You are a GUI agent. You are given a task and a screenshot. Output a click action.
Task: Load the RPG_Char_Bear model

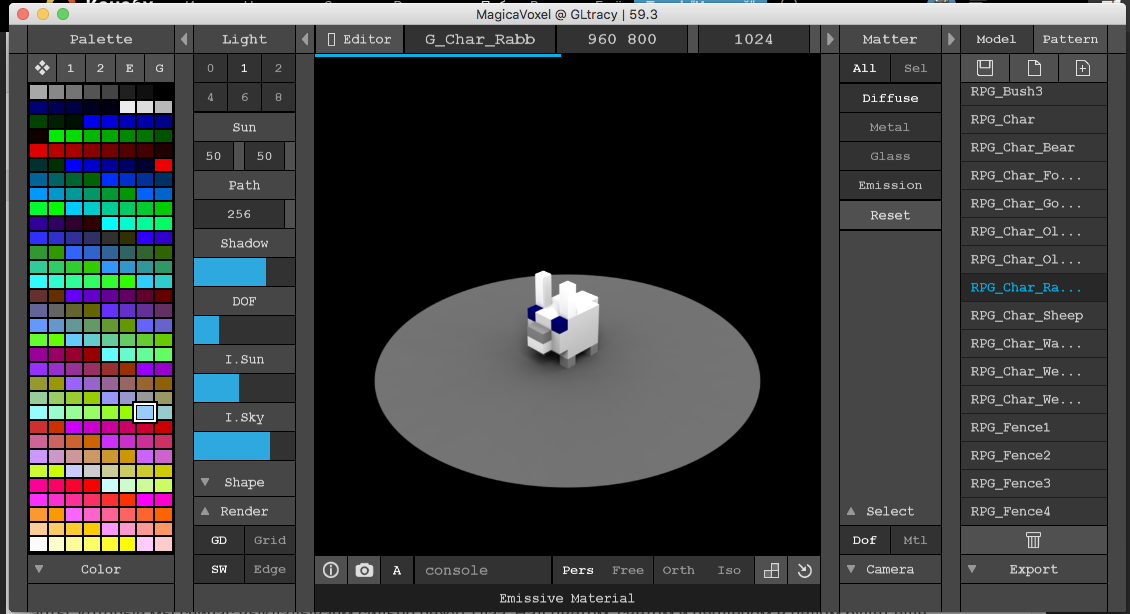(x=1033, y=147)
